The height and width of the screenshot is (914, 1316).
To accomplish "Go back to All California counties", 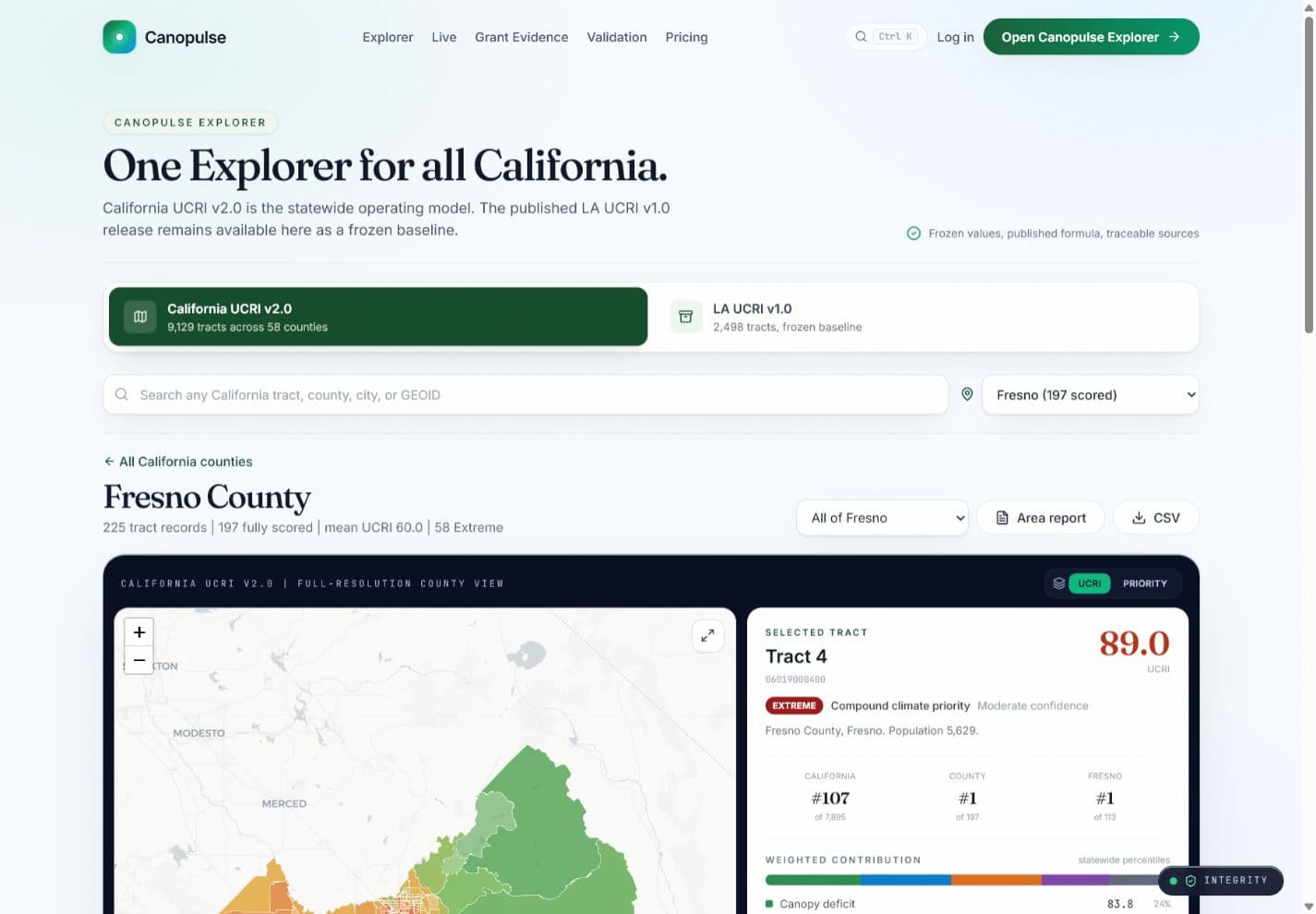I will pos(177,462).
